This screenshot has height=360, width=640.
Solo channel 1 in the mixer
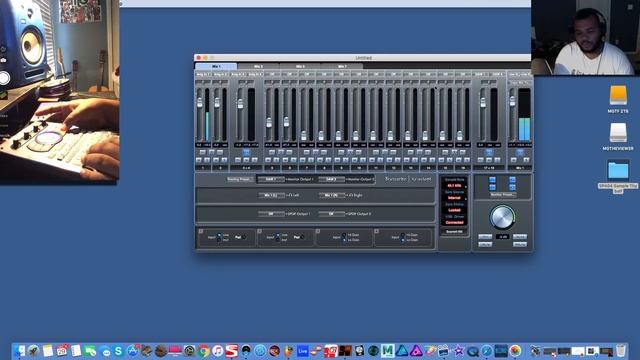207,160
